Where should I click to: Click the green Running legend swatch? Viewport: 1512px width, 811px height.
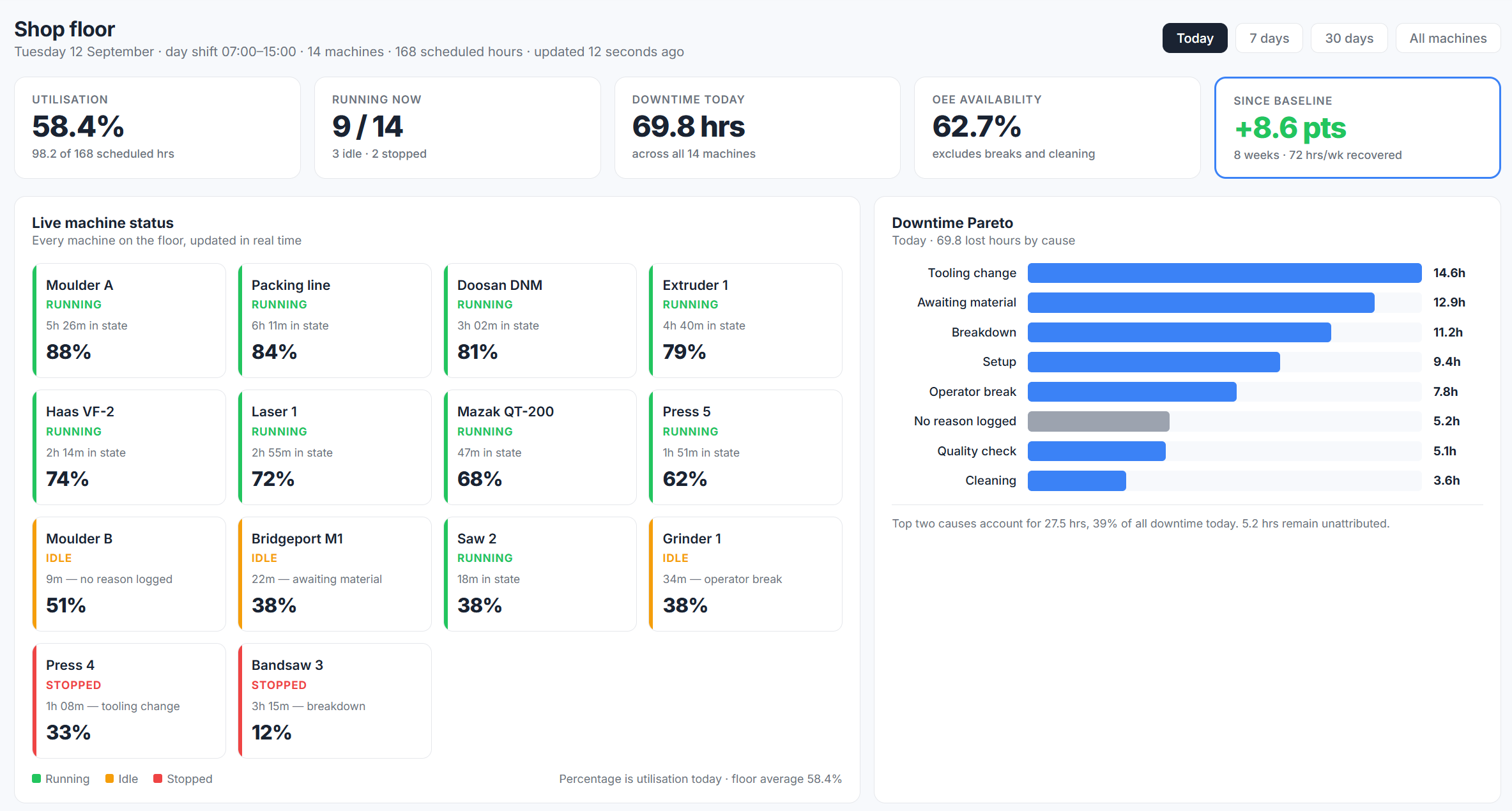coord(36,778)
